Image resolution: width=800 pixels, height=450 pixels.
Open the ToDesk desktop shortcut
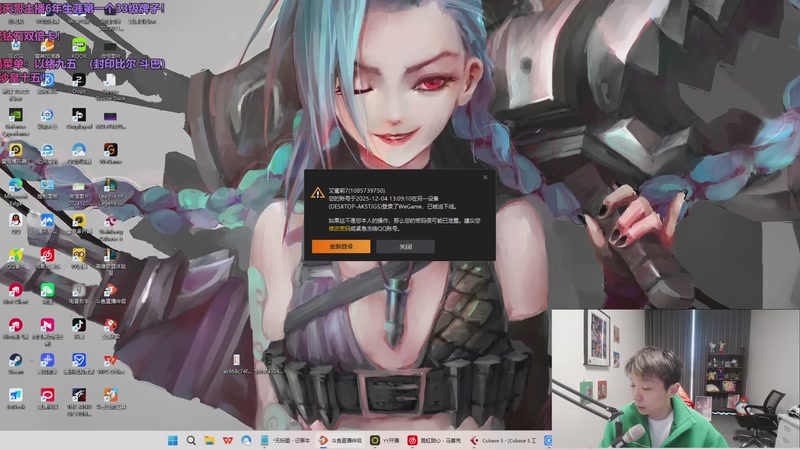tap(15, 397)
